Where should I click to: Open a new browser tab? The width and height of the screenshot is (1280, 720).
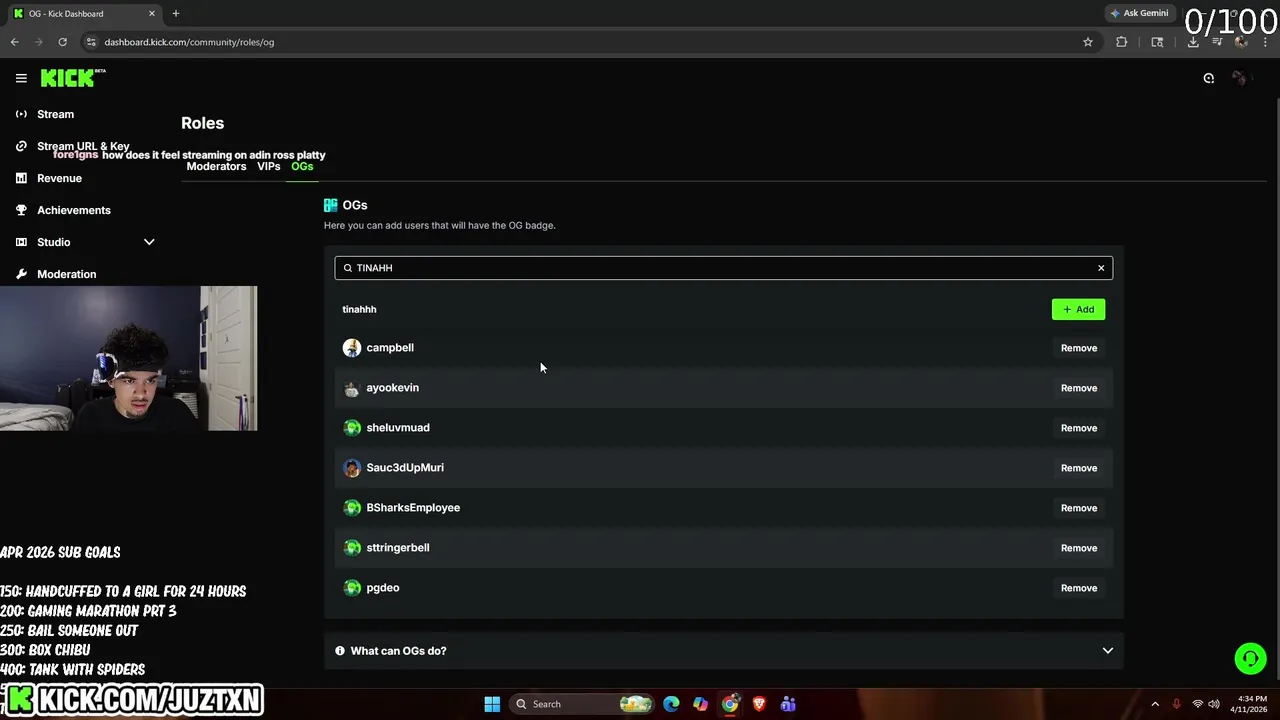click(x=175, y=13)
